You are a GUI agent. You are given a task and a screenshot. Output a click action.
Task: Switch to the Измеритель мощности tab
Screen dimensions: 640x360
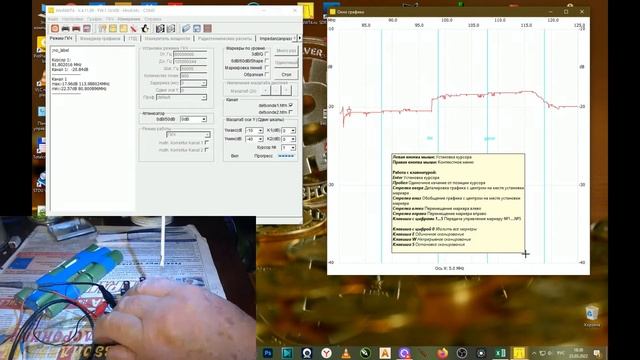coord(167,38)
